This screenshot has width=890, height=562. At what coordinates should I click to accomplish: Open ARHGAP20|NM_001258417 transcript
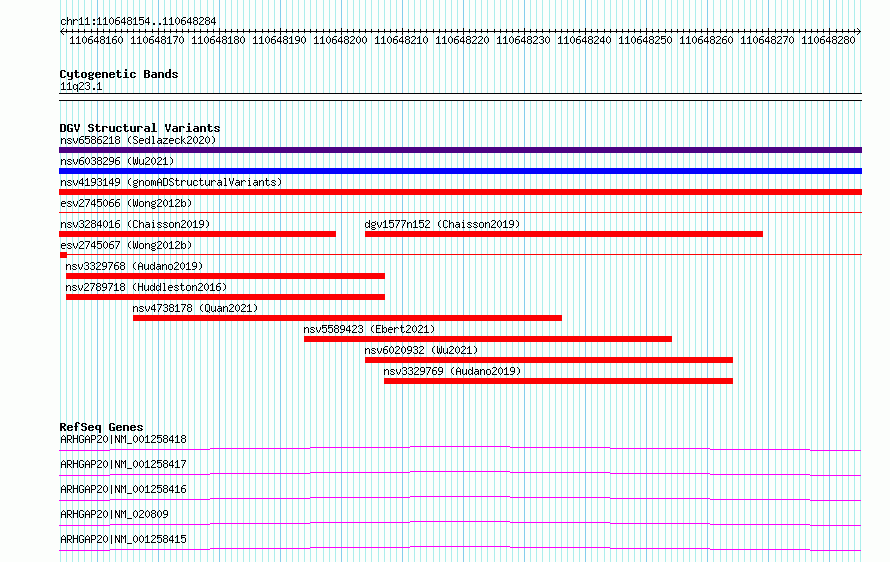click(x=123, y=464)
